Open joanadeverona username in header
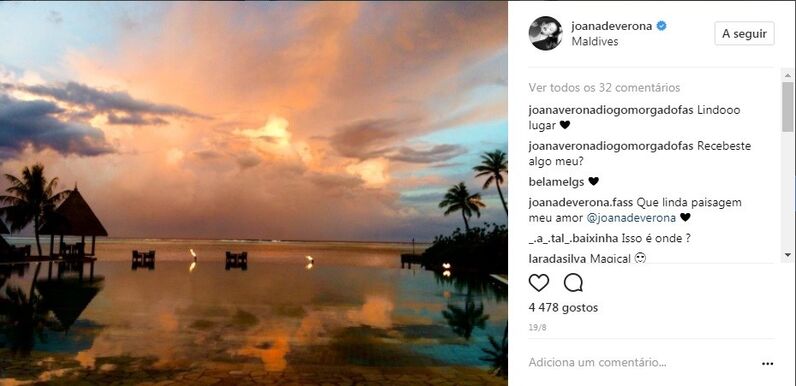 click(612, 26)
